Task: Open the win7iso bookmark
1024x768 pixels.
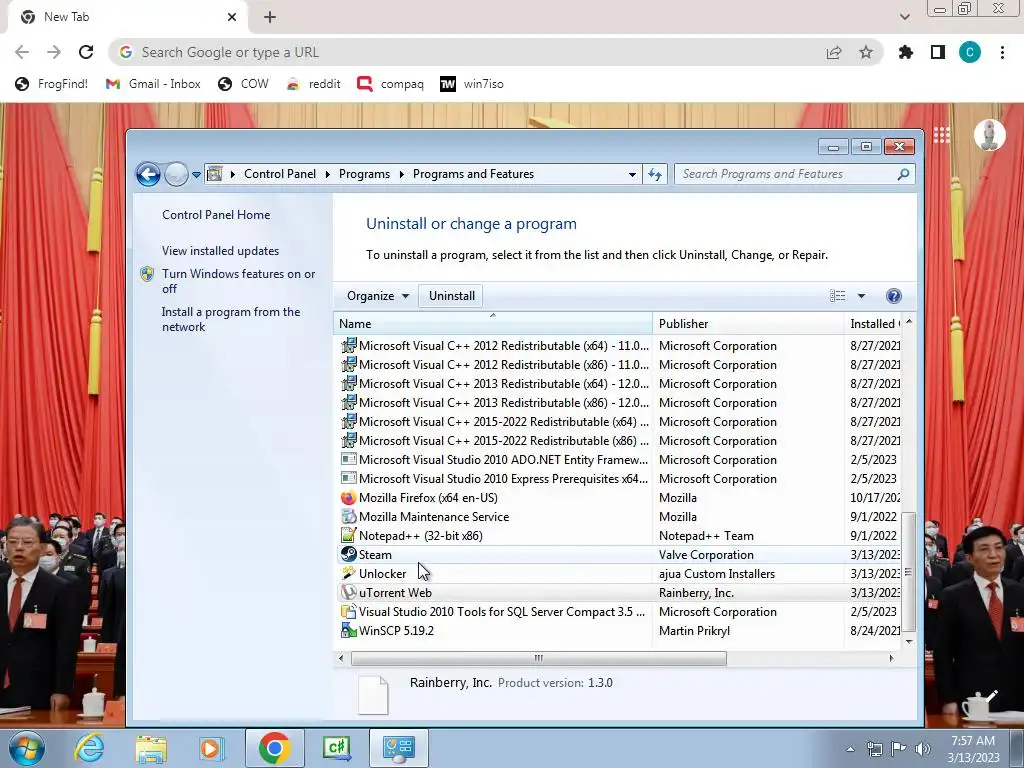Action: [472, 84]
